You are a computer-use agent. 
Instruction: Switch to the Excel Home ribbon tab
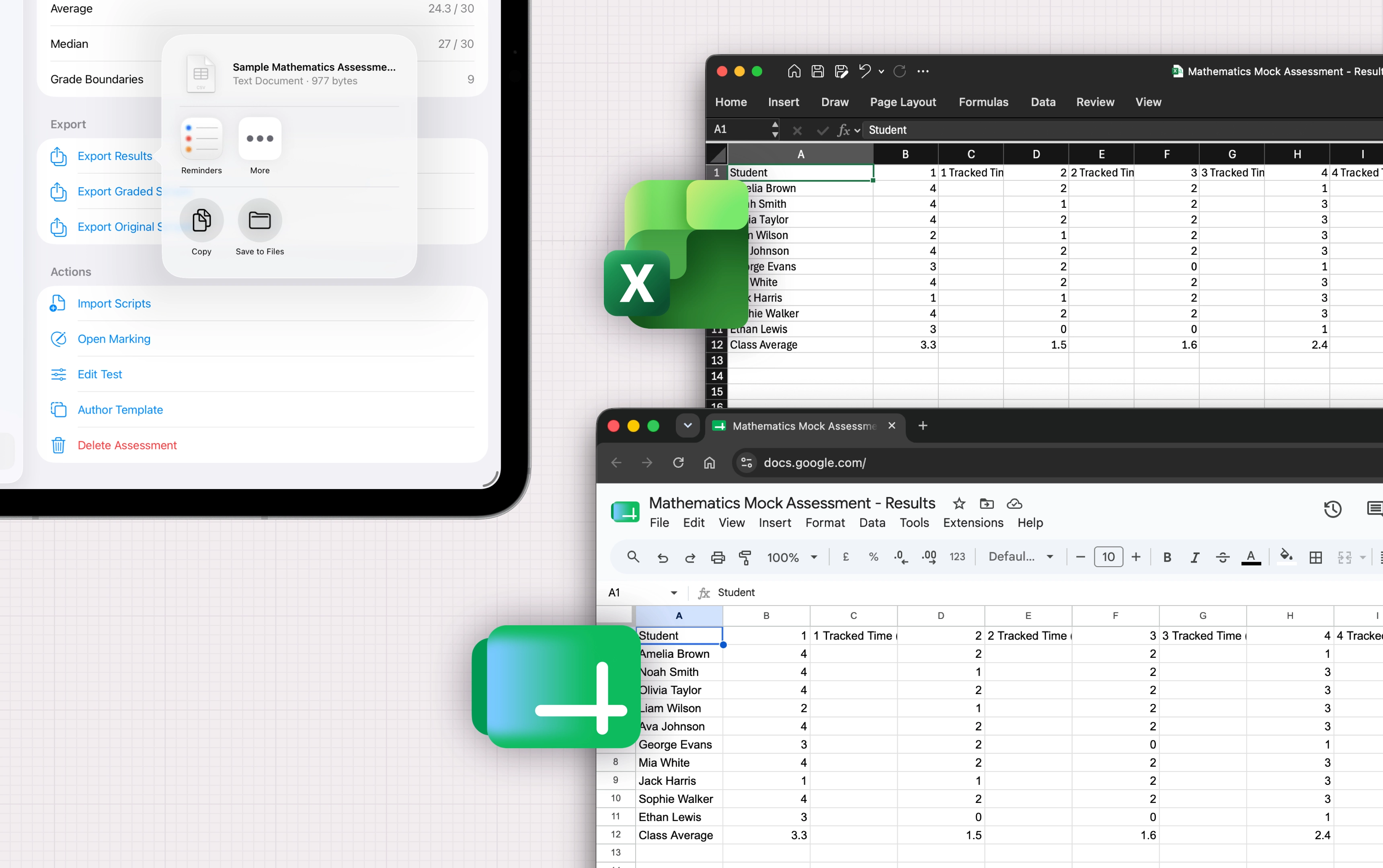(730, 102)
